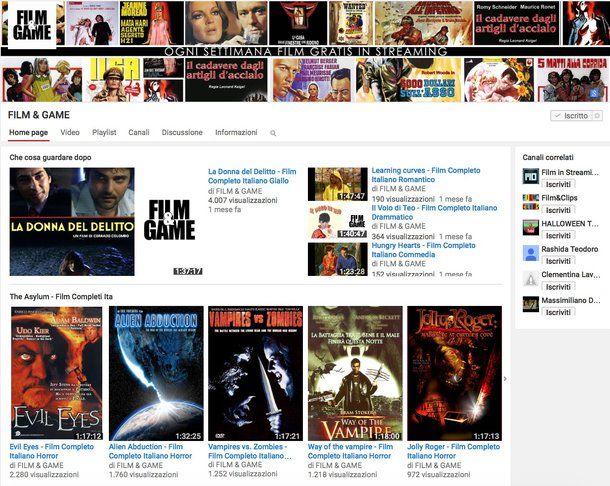Click Rashida Teodoro channel name
The height and width of the screenshot is (486, 610).
click(570, 249)
